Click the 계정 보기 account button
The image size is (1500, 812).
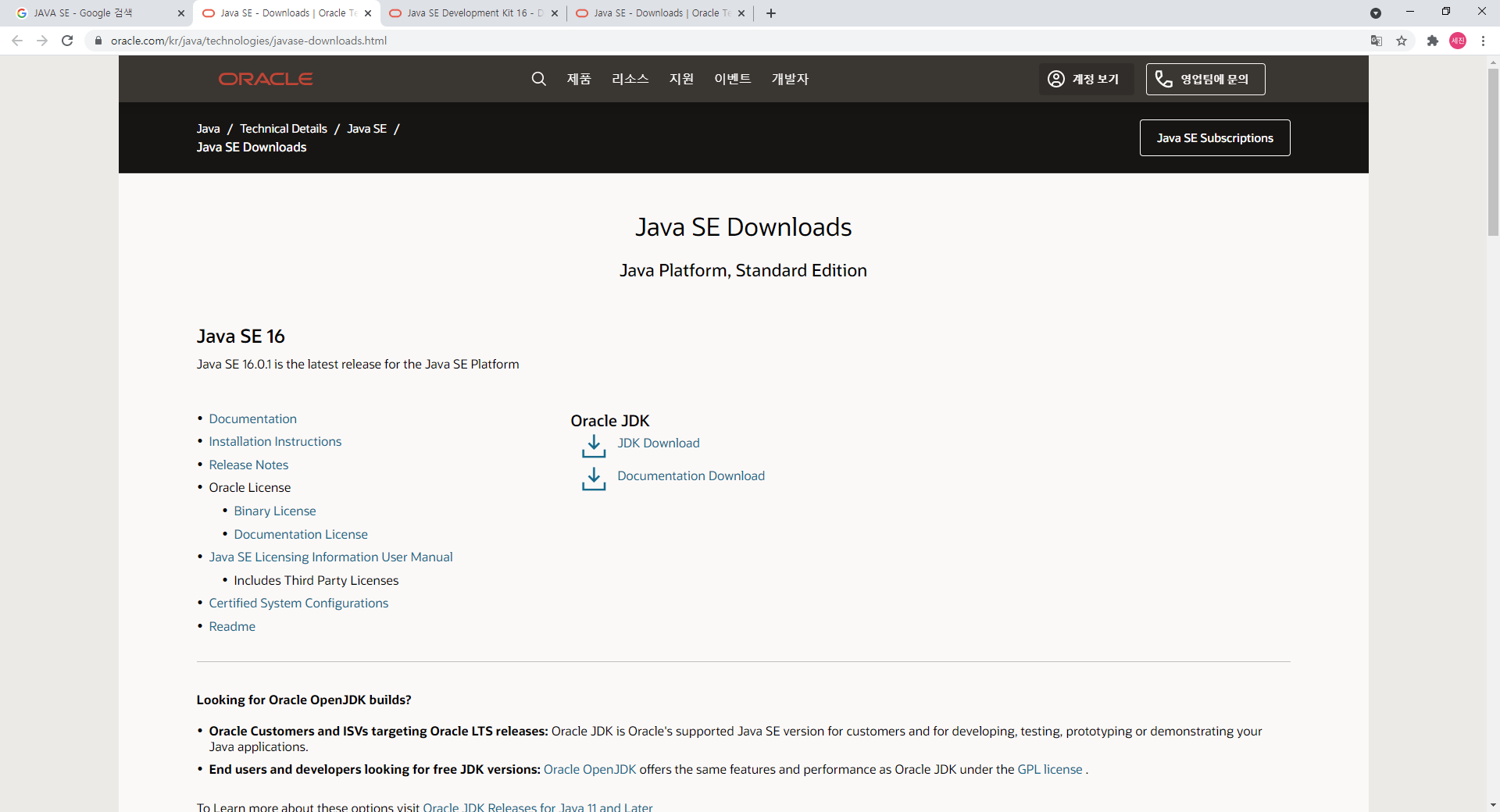coord(1086,79)
